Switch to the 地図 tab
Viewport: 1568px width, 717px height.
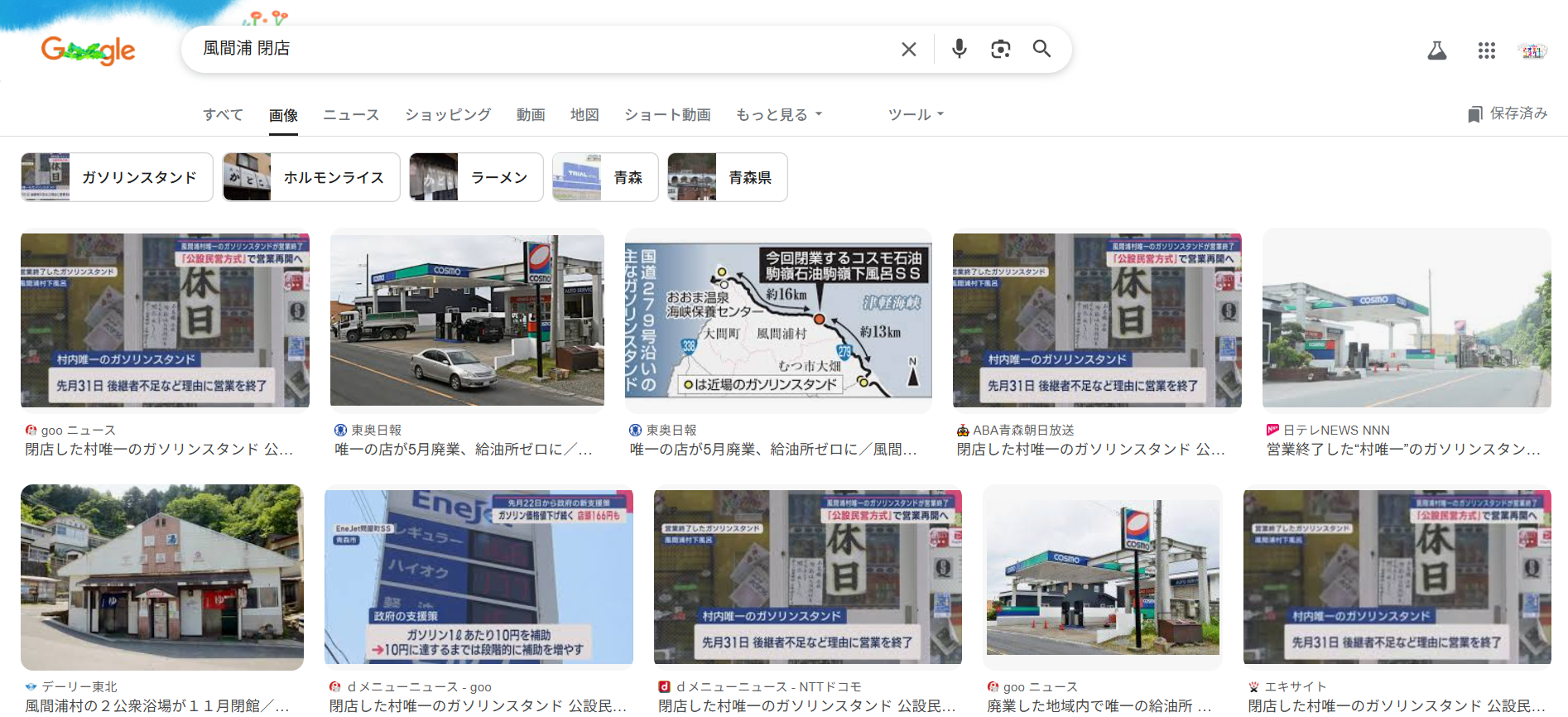pos(584,115)
